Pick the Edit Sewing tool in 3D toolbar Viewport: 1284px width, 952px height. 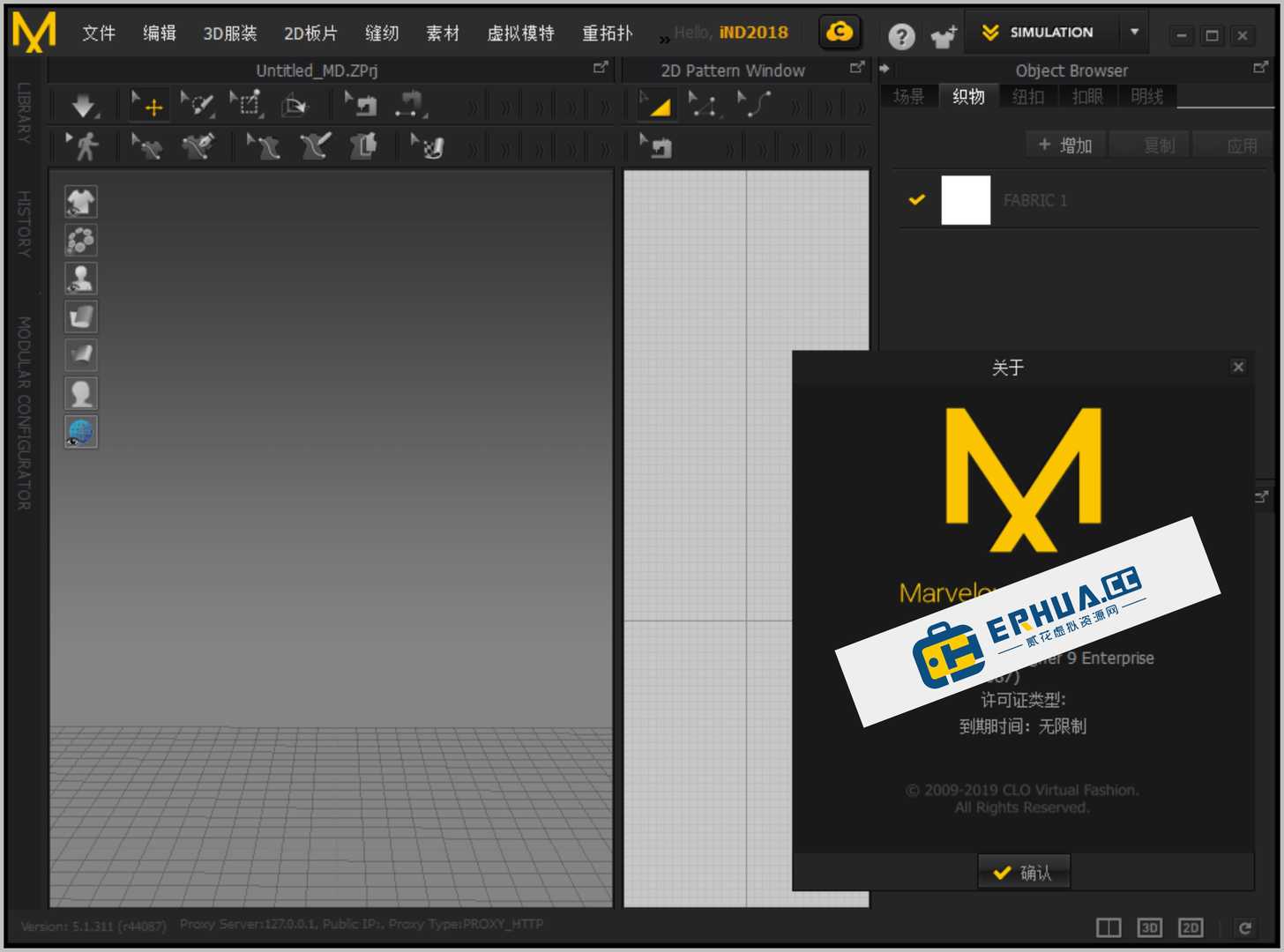click(x=361, y=106)
